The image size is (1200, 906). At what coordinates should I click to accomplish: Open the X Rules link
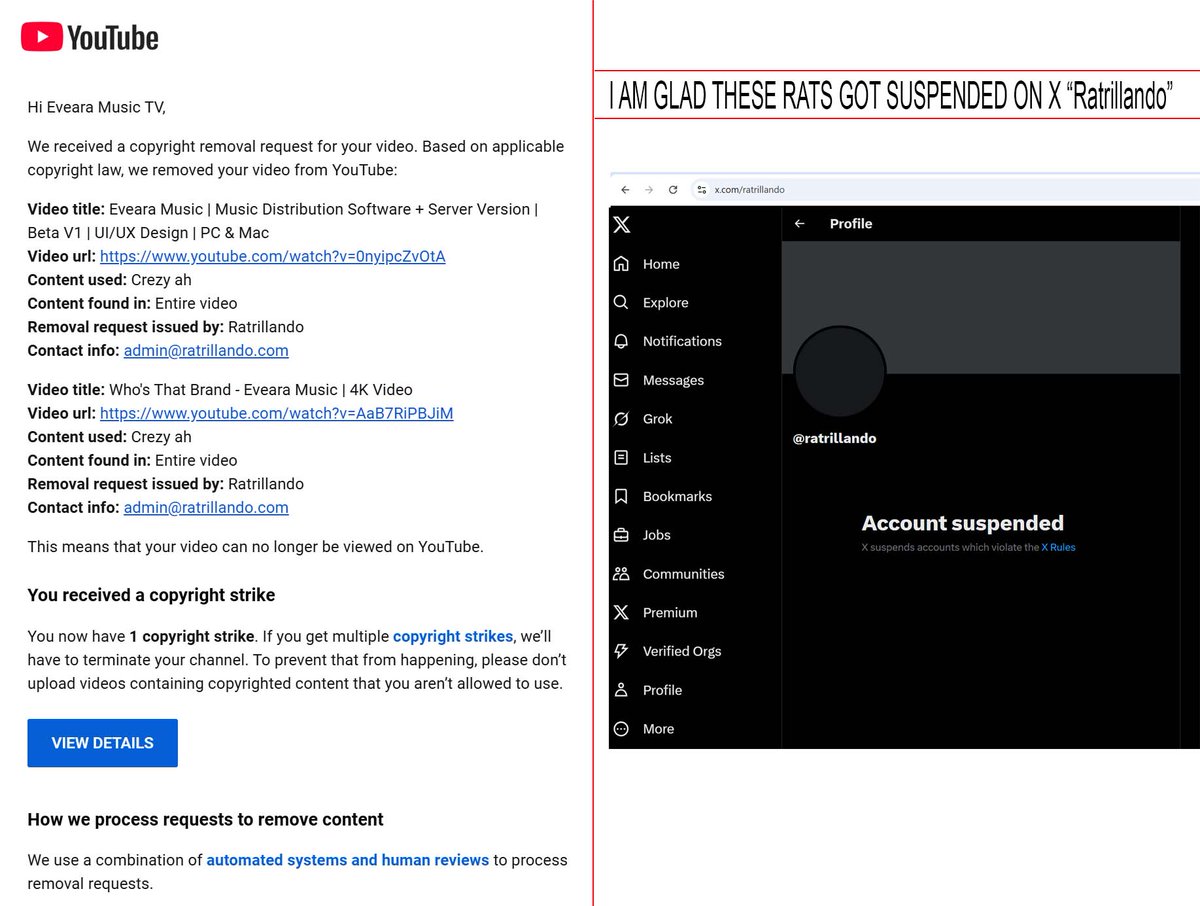1058,547
